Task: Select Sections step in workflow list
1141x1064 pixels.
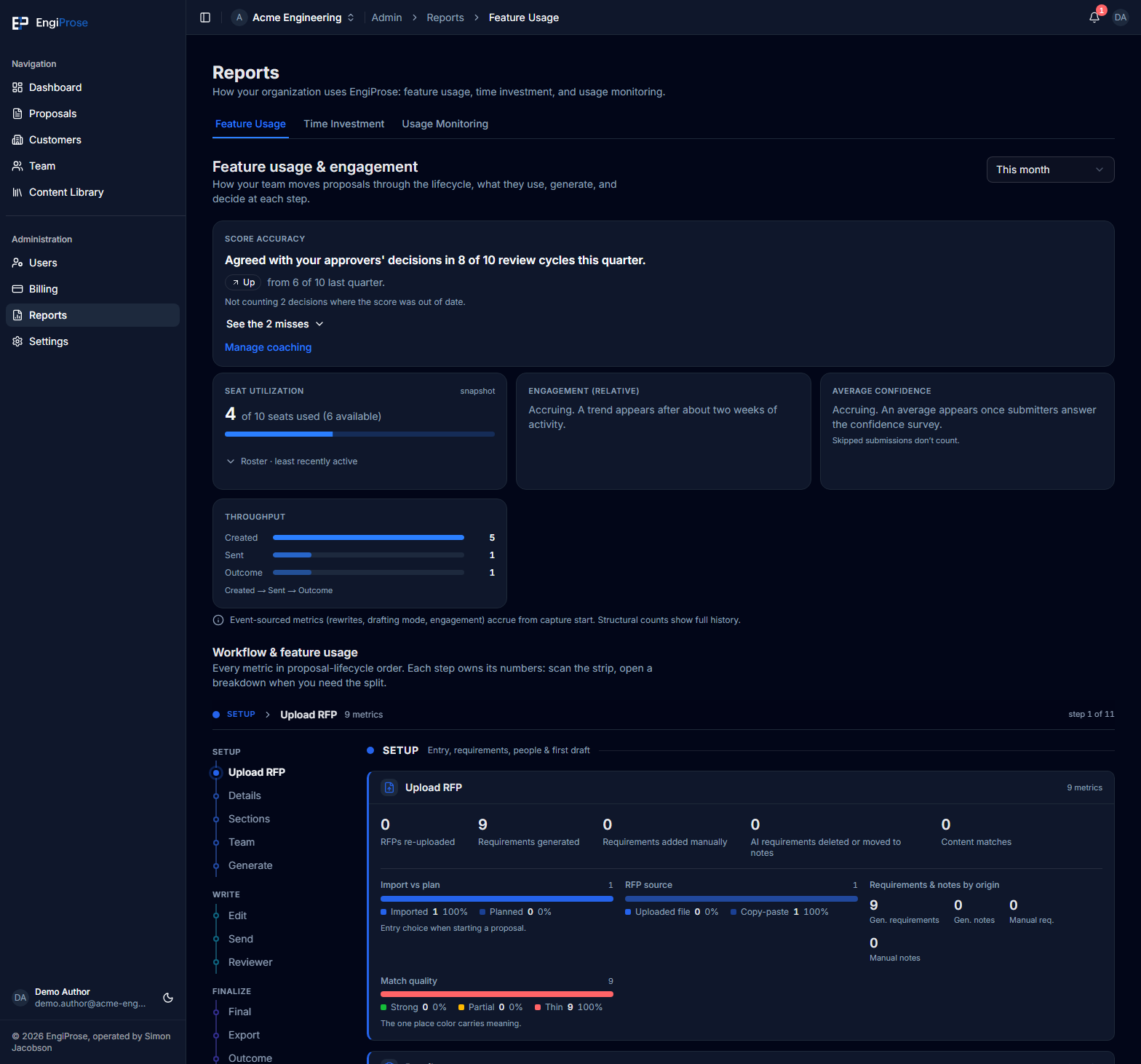Action: pos(249,819)
